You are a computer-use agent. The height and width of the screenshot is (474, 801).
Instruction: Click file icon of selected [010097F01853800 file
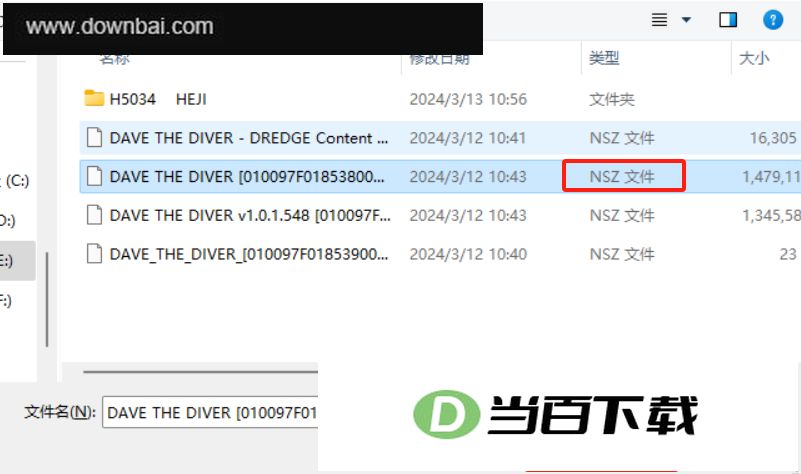94,177
